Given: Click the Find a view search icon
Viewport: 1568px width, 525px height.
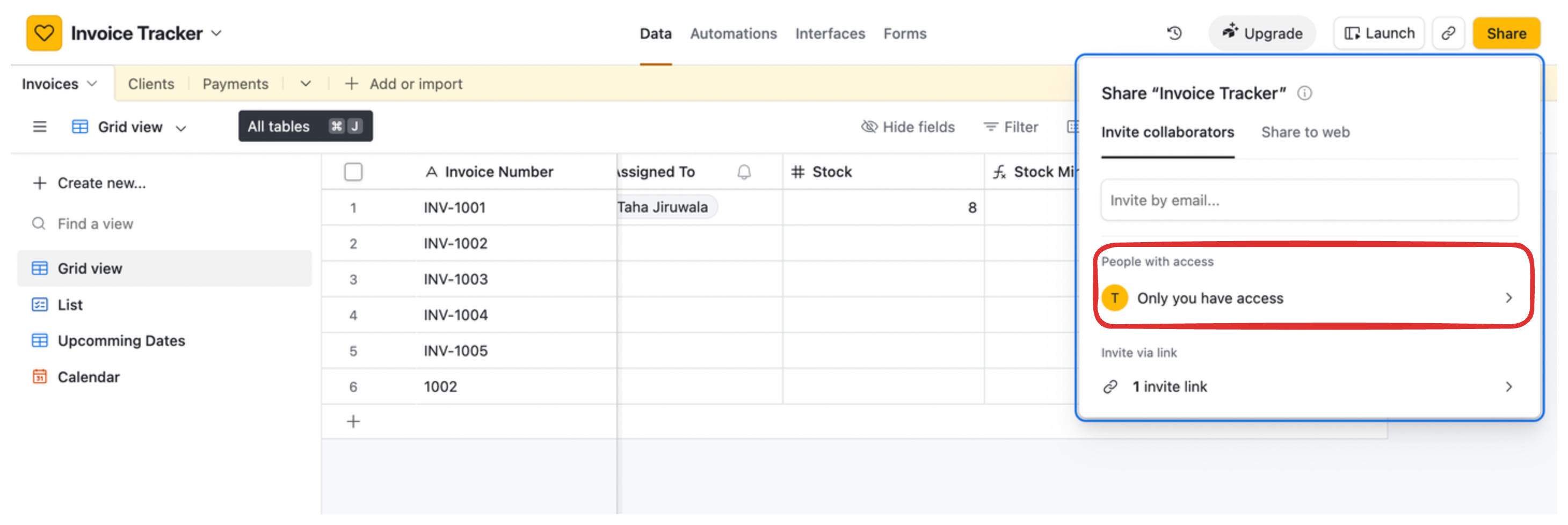Looking at the screenshot, I should [38, 223].
